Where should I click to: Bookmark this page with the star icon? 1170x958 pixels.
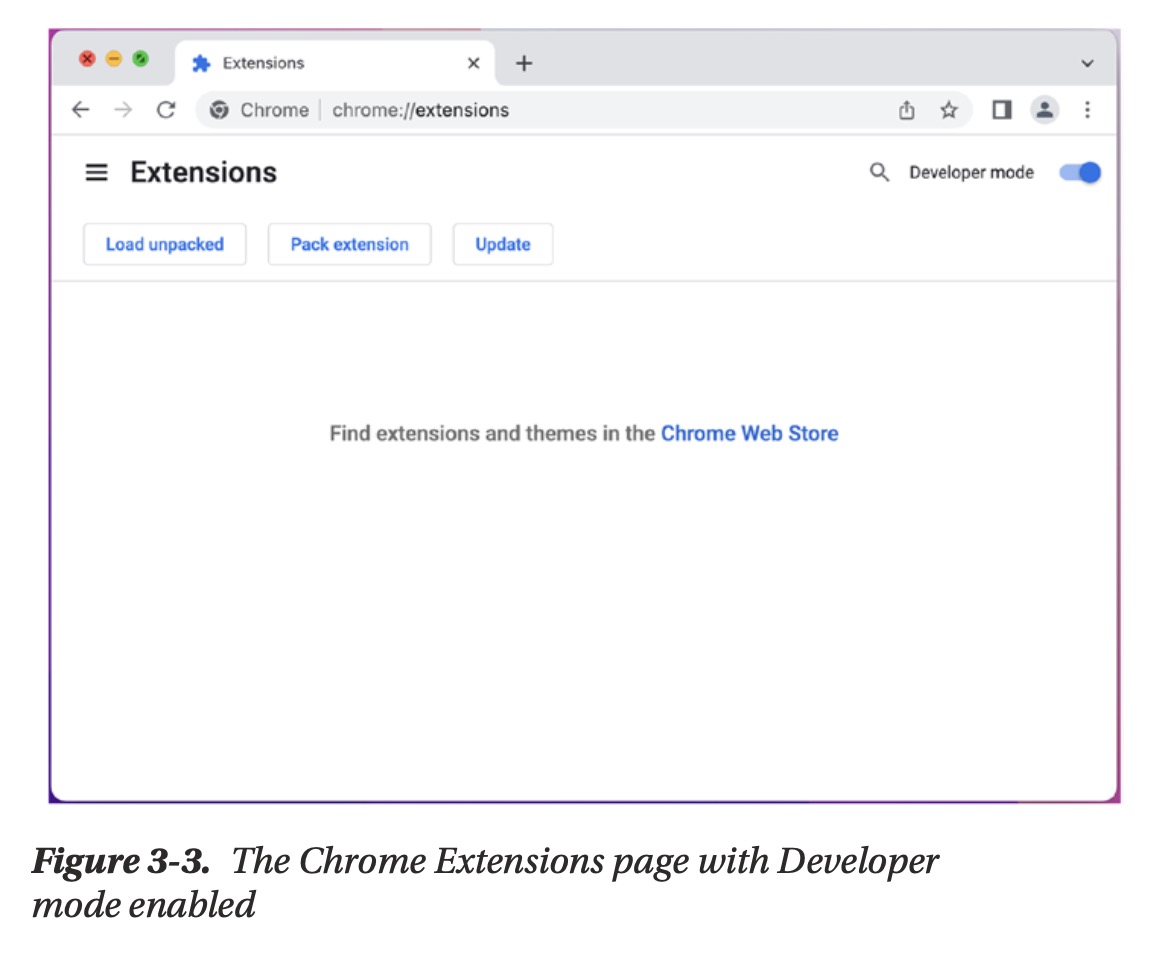click(948, 110)
